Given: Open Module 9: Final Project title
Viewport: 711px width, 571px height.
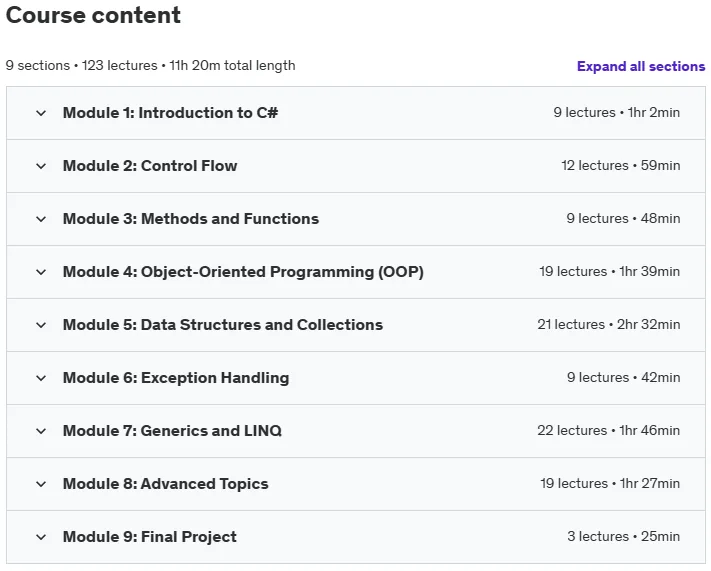Looking at the screenshot, I should coord(150,537).
